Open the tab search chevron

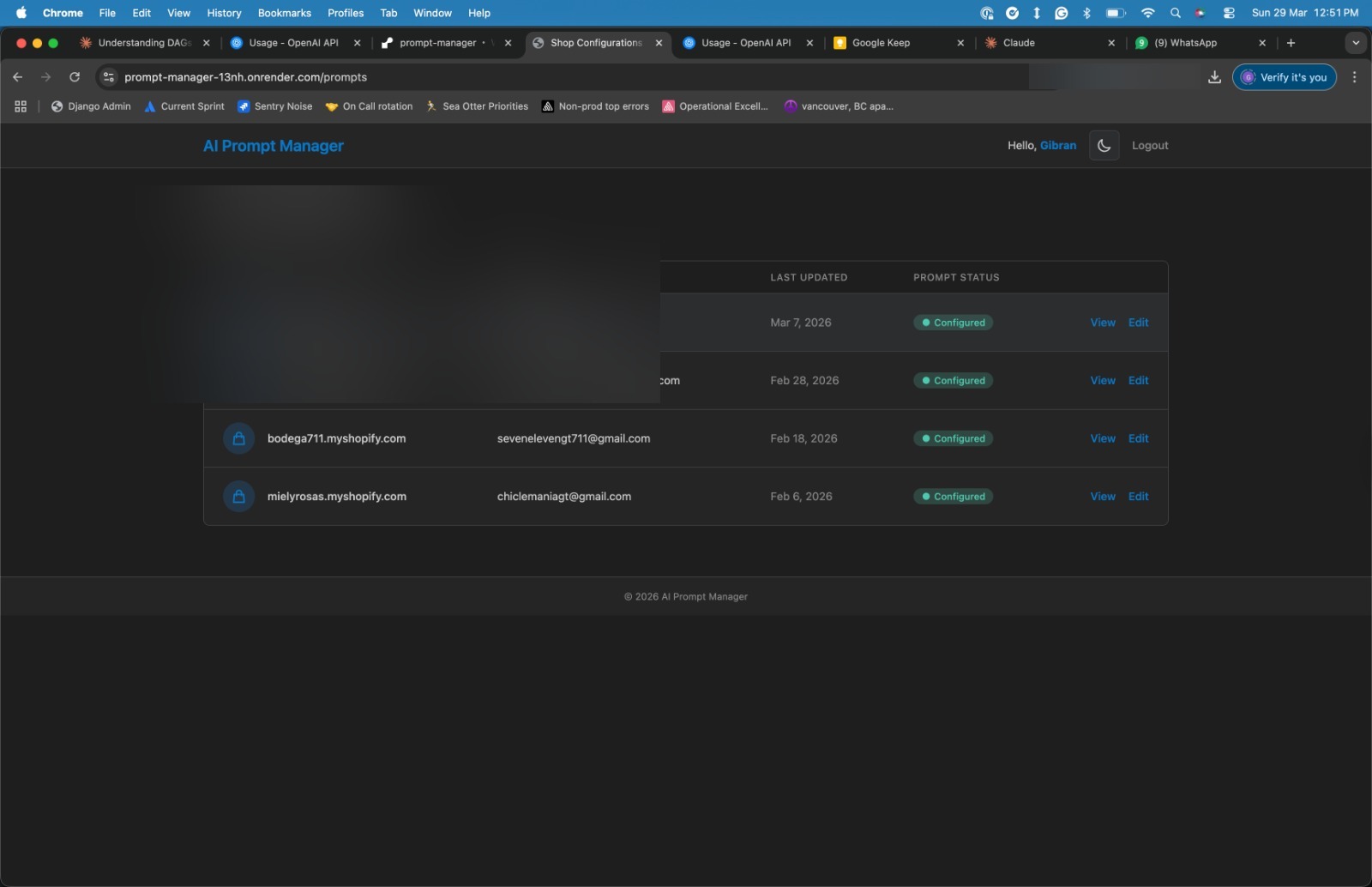click(x=1356, y=43)
